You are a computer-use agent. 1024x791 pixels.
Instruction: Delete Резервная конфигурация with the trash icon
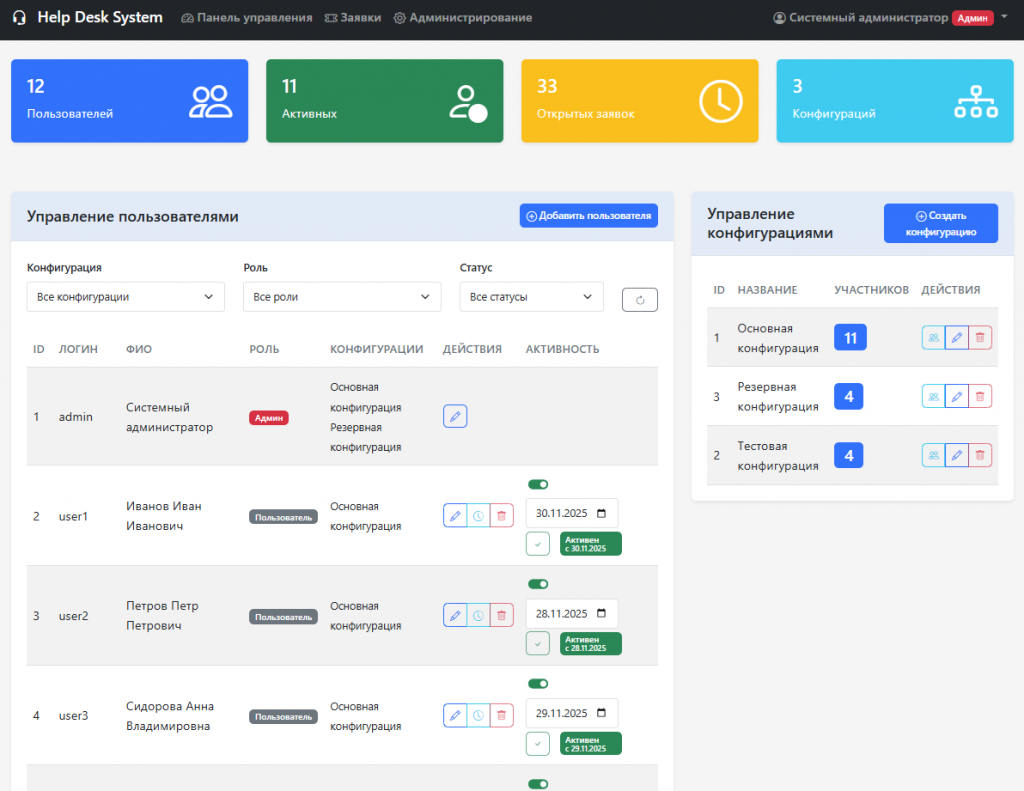coord(980,396)
